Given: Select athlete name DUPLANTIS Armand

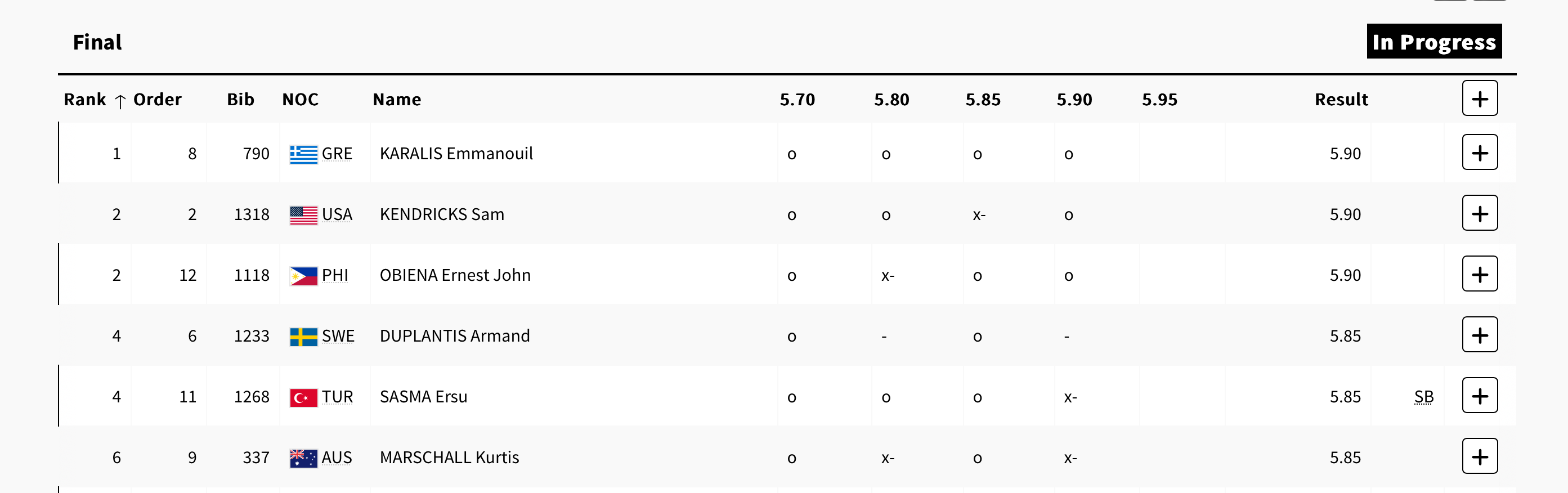Looking at the screenshot, I should 455,336.
